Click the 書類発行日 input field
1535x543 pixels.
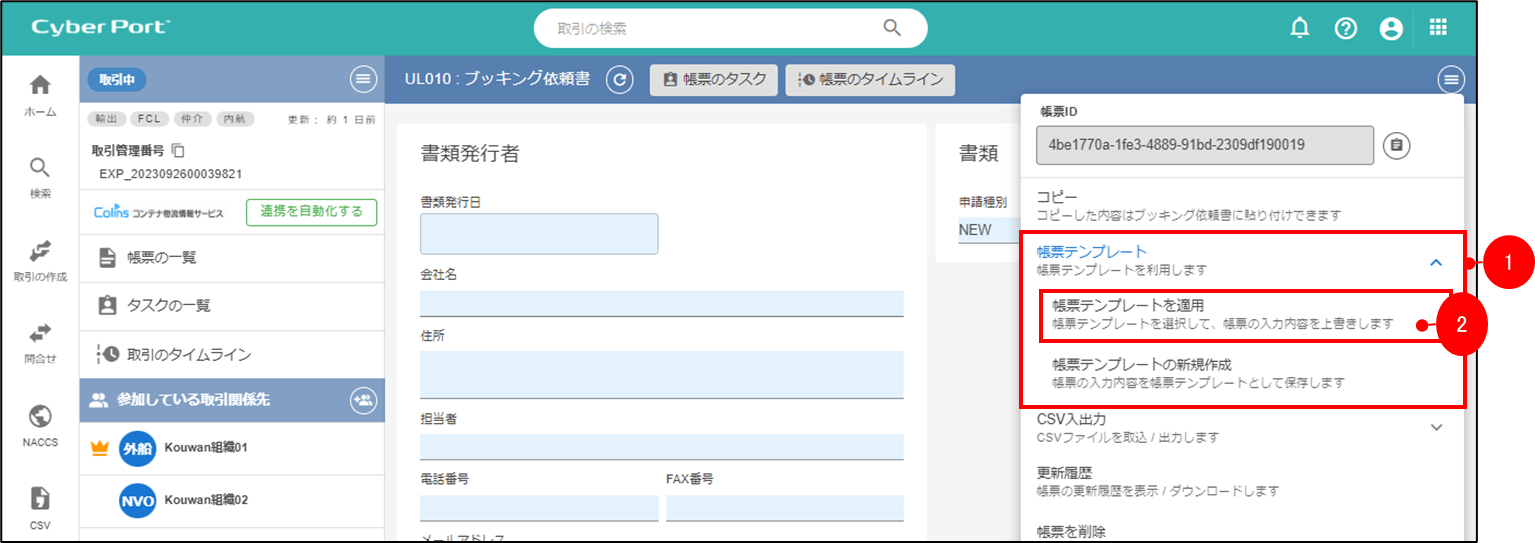coord(539,234)
